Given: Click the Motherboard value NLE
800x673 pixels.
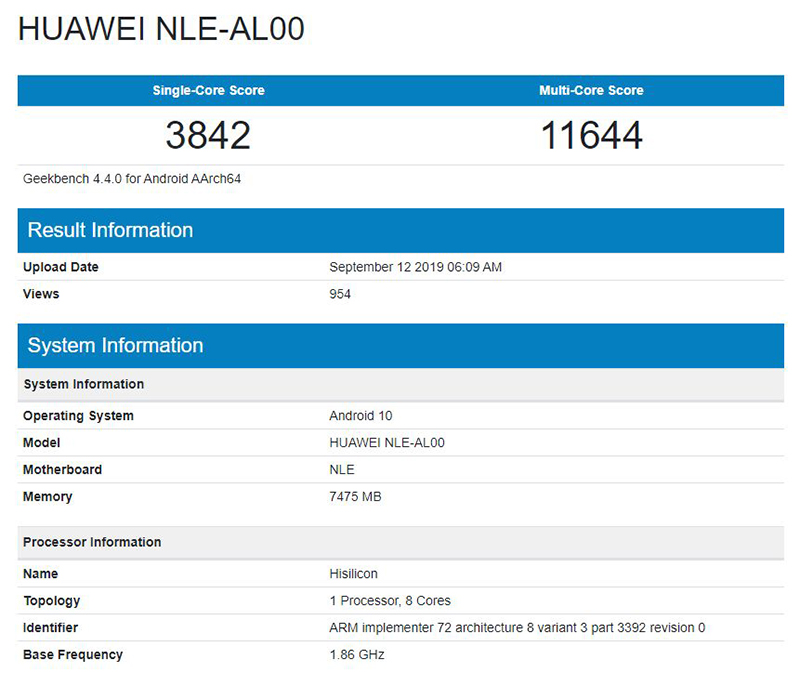Looking at the screenshot, I should [342, 470].
